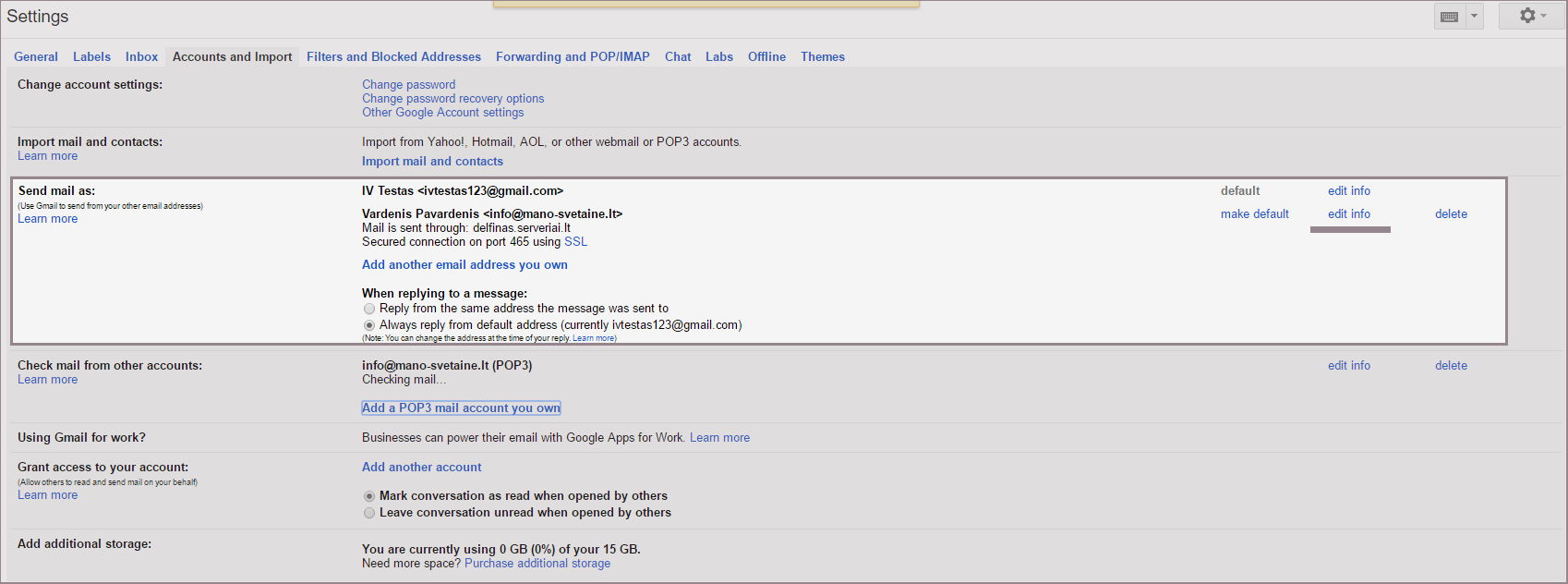Open 'Purchase additional storage' link
Screen dimensions: 1568x584
tap(537, 564)
